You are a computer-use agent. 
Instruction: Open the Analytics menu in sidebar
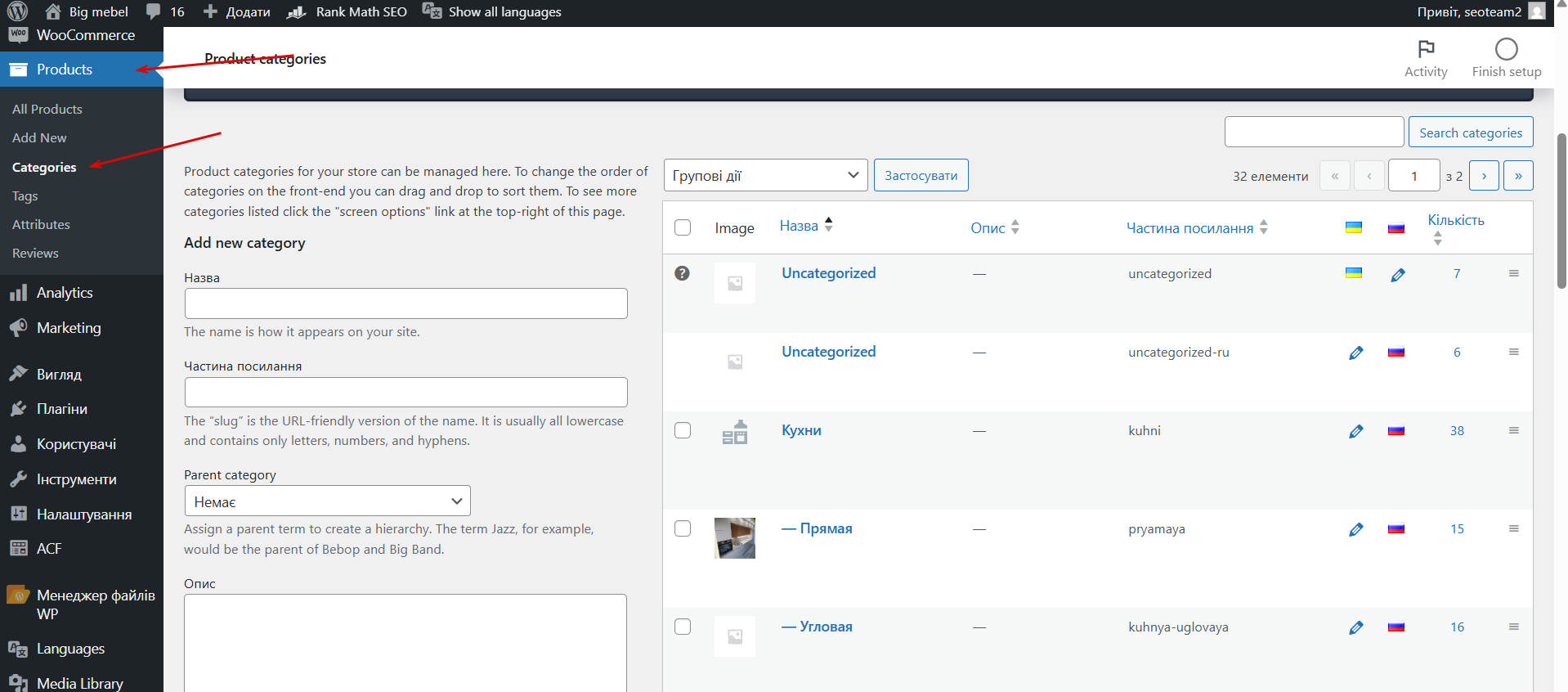pyautogui.click(x=65, y=293)
